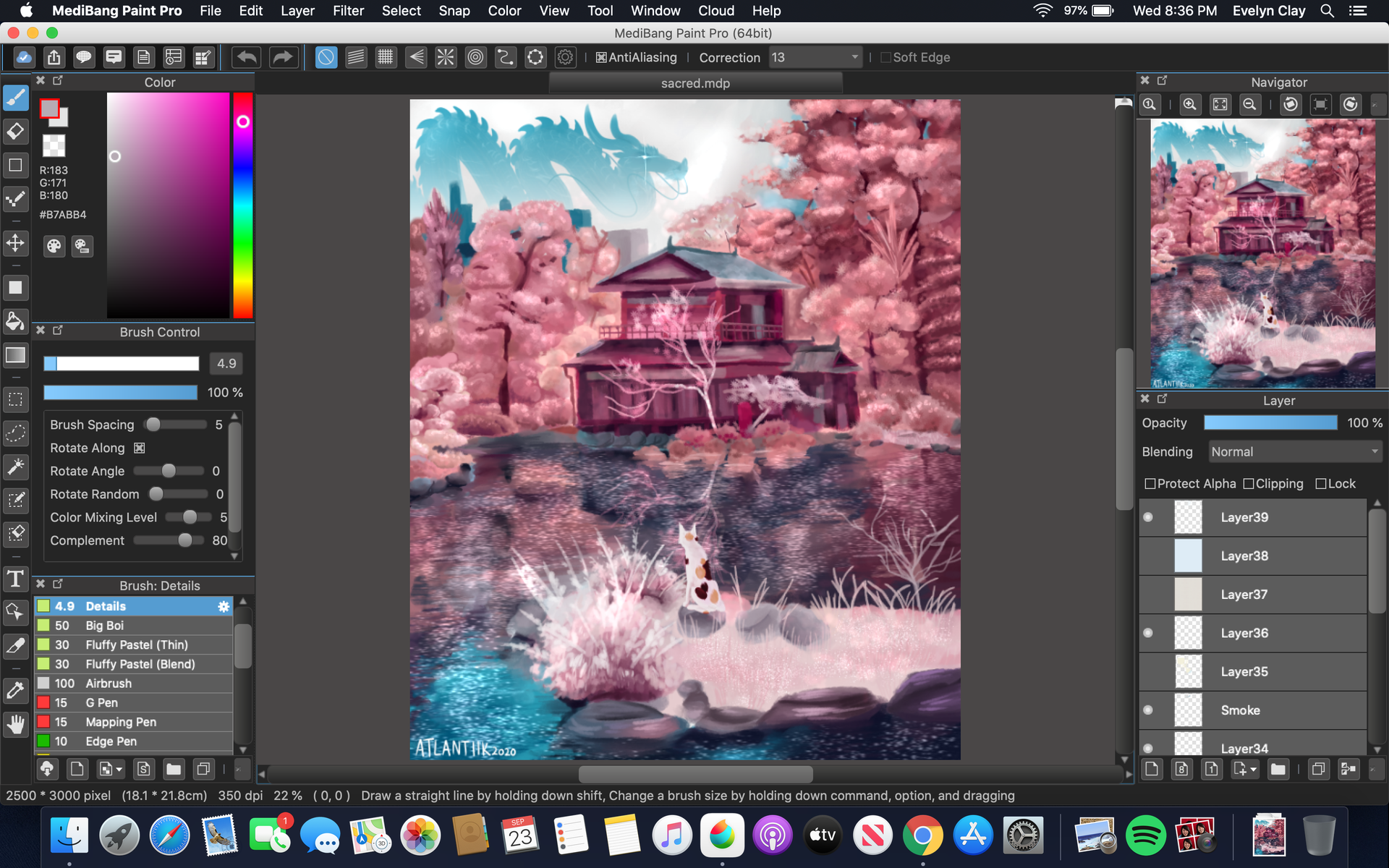Image resolution: width=1389 pixels, height=868 pixels.
Task: Click Navigator fit-to-window icon
Action: point(1220,105)
